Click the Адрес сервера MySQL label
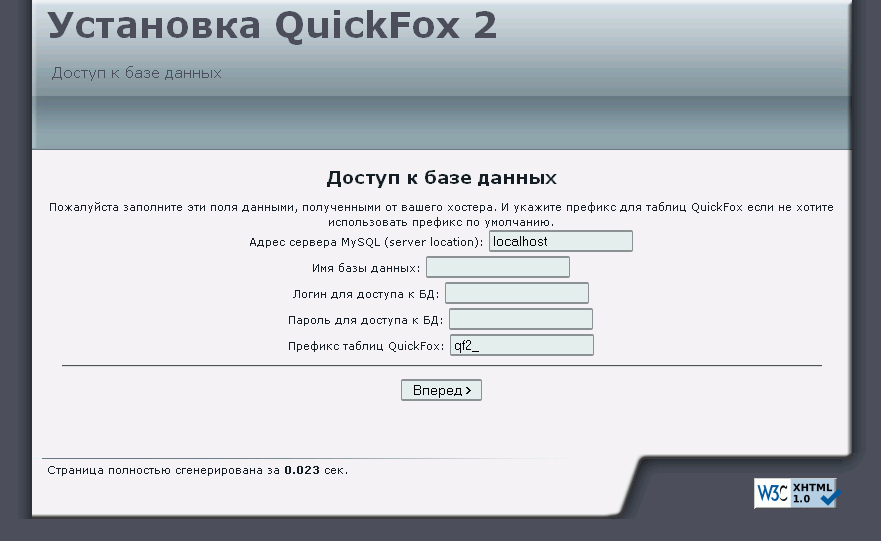881x541 pixels. click(x=366, y=242)
